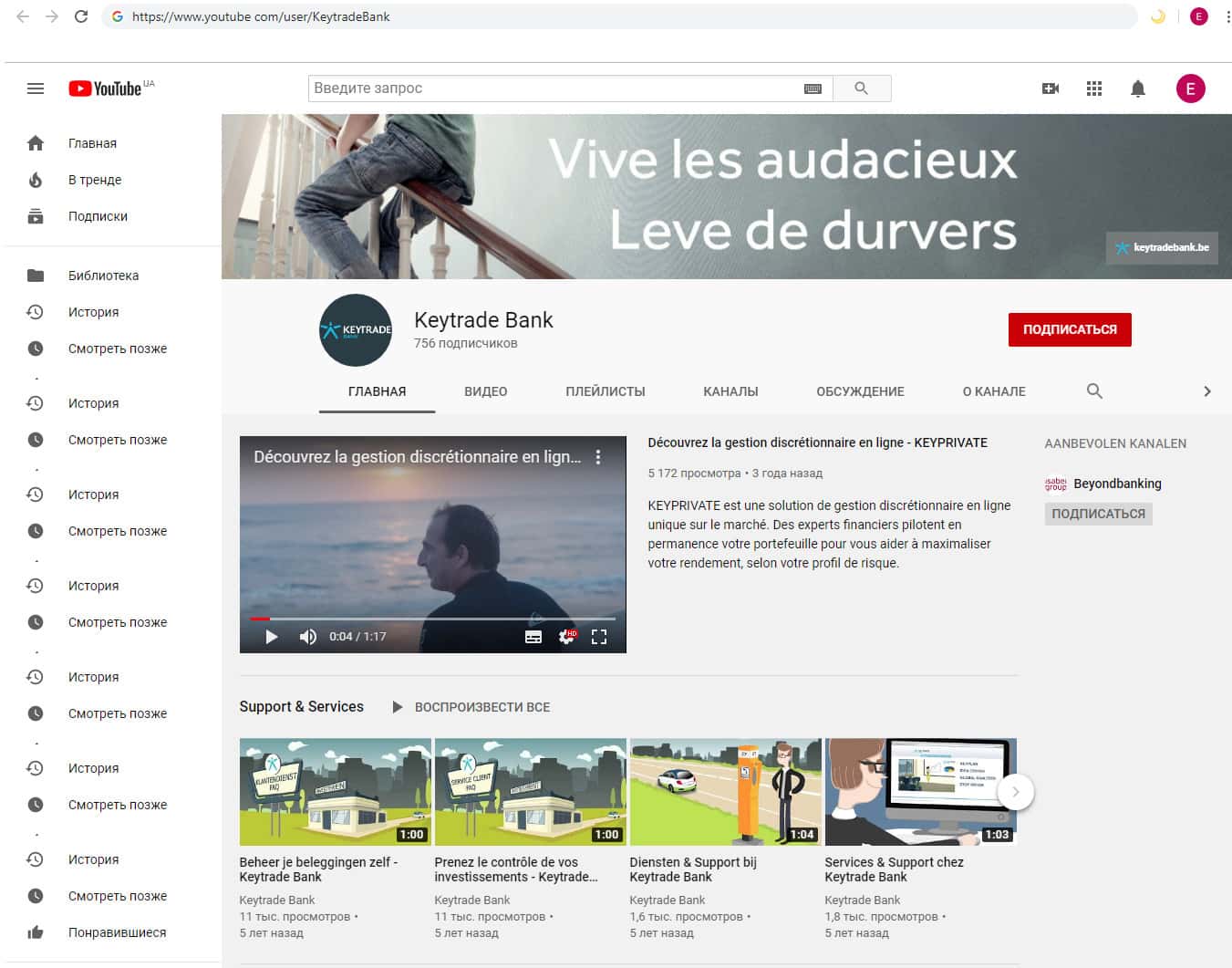Switch to the ВИДЕО tab
1232x968 pixels.
(x=485, y=391)
